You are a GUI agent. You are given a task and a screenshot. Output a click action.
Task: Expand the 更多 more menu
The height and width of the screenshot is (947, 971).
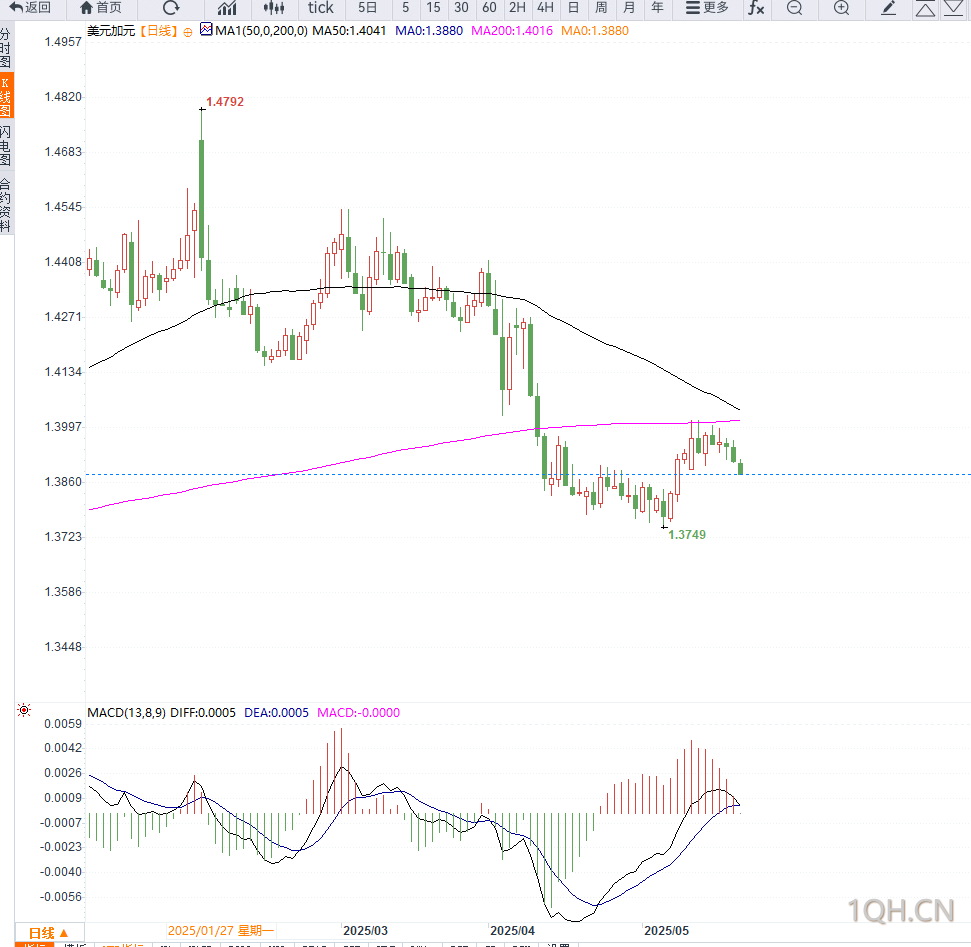[707, 7]
